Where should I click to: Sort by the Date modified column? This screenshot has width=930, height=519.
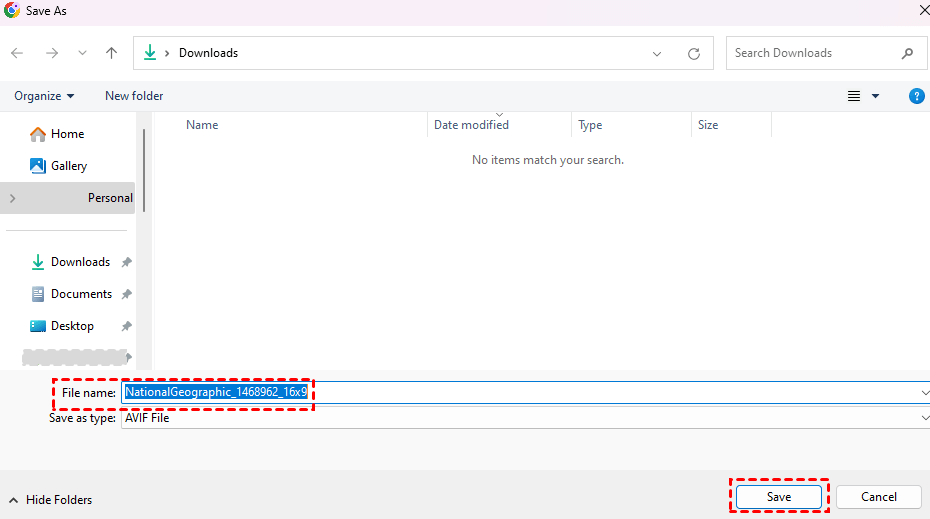[x=471, y=125]
